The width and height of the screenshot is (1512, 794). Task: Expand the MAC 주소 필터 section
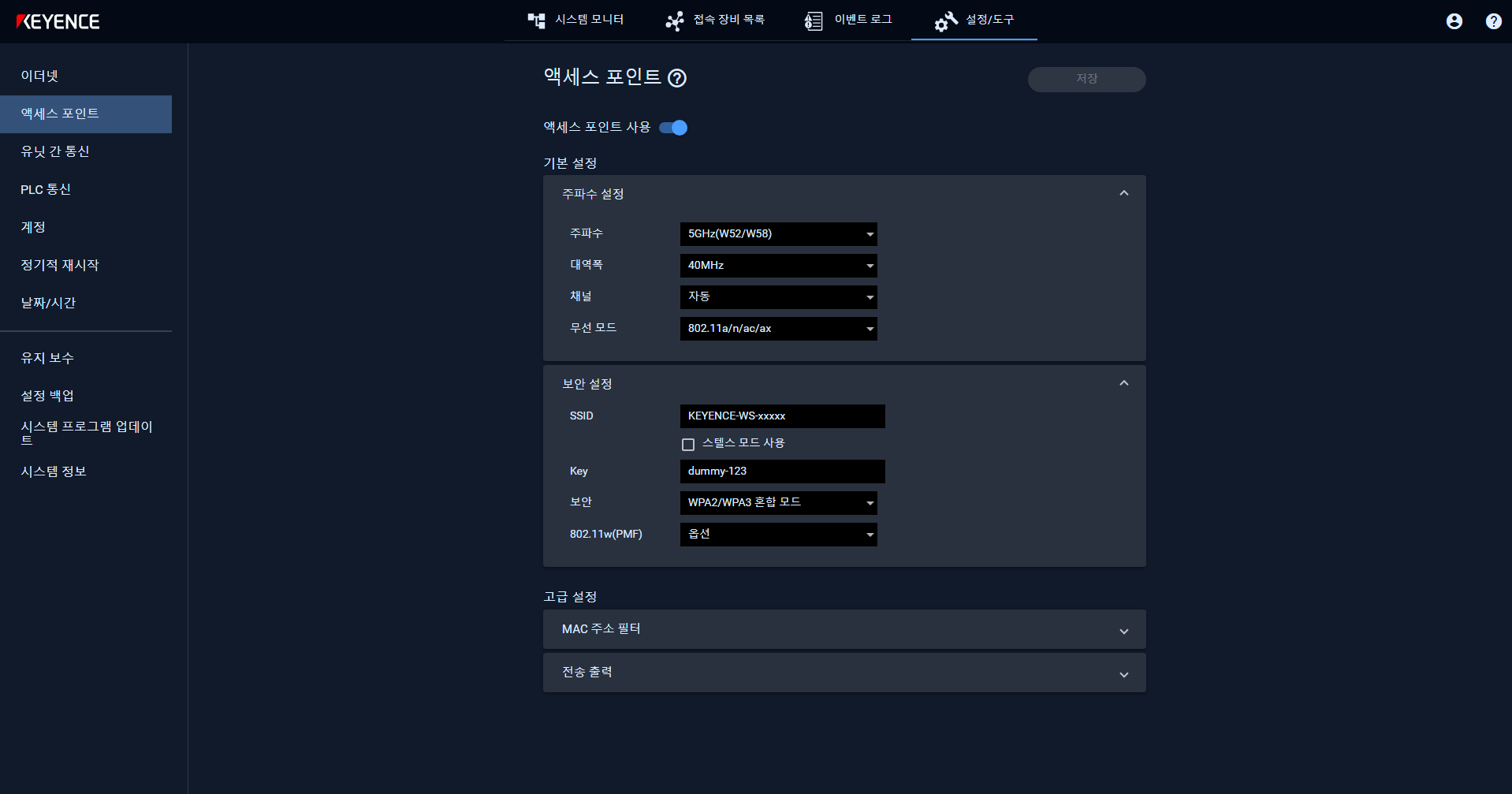[1123, 630]
